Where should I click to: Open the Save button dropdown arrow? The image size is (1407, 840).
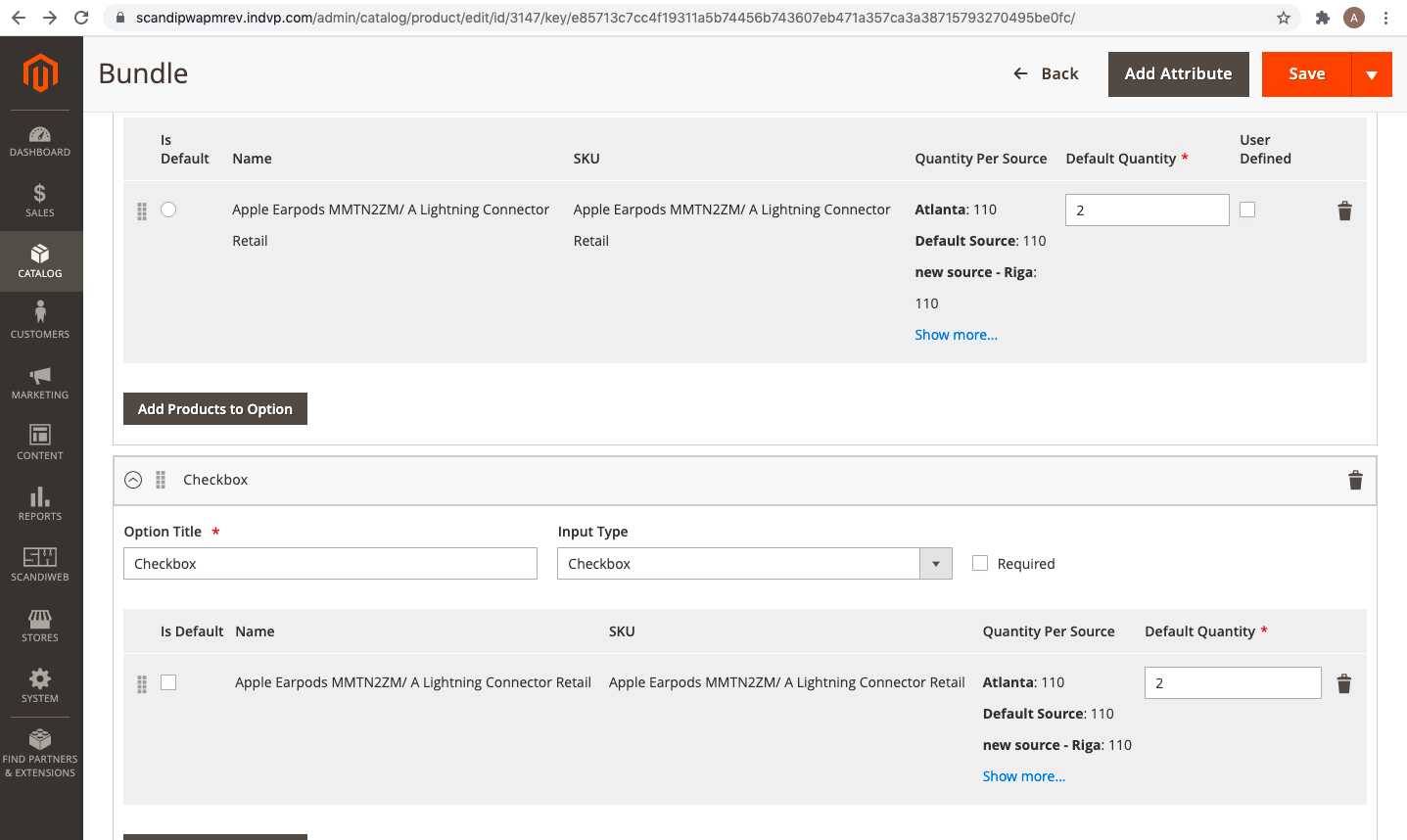[x=1372, y=74]
